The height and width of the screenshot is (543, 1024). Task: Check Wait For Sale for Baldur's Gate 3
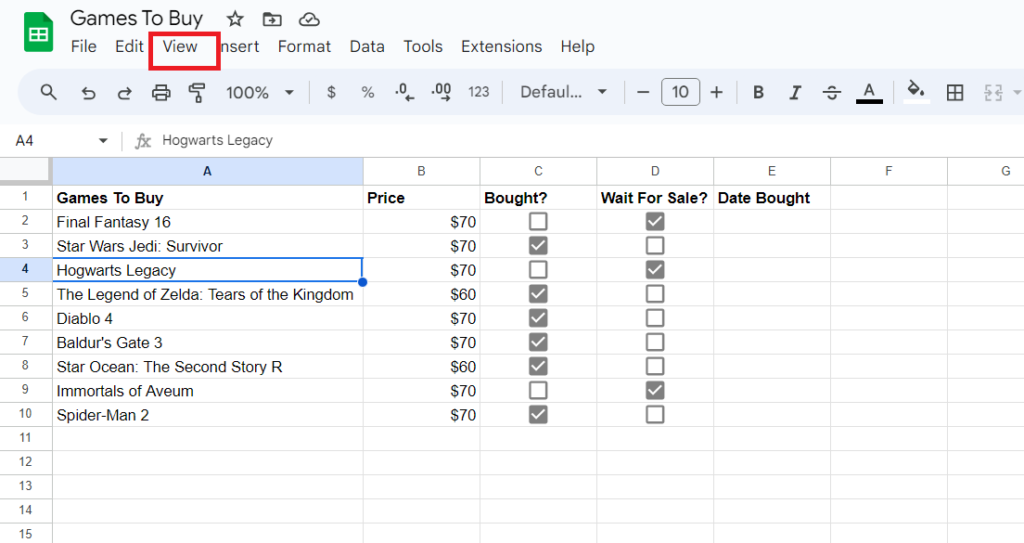click(655, 342)
